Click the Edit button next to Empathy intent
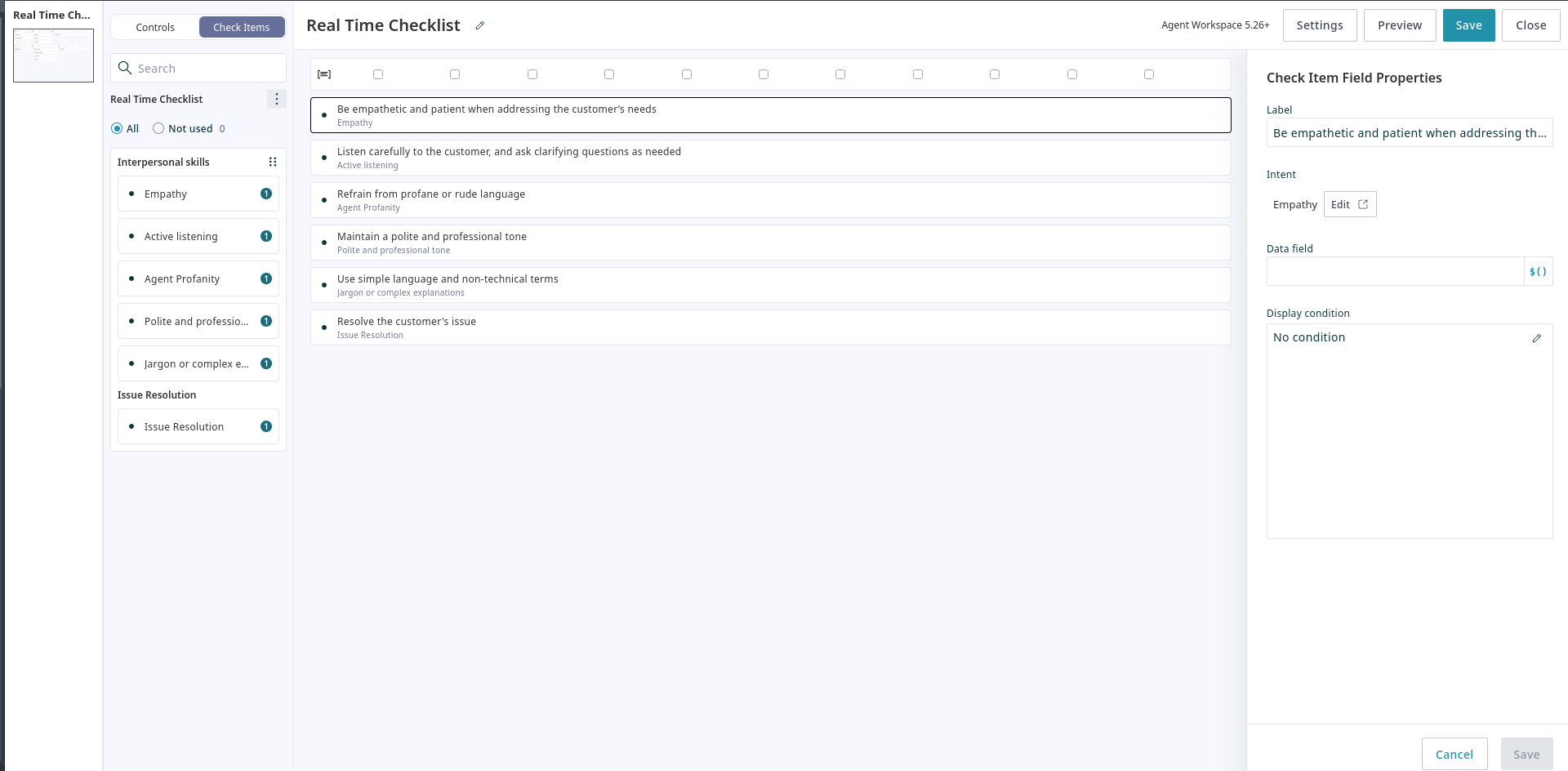Screen dimensions: 1568x771 1349,204
